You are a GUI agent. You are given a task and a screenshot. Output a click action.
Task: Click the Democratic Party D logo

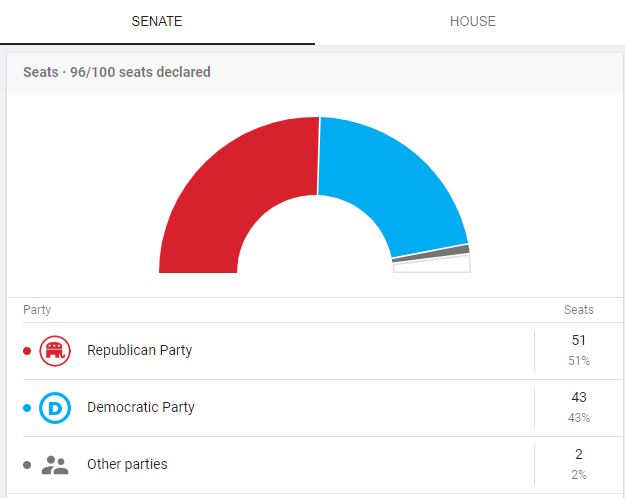click(55, 408)
